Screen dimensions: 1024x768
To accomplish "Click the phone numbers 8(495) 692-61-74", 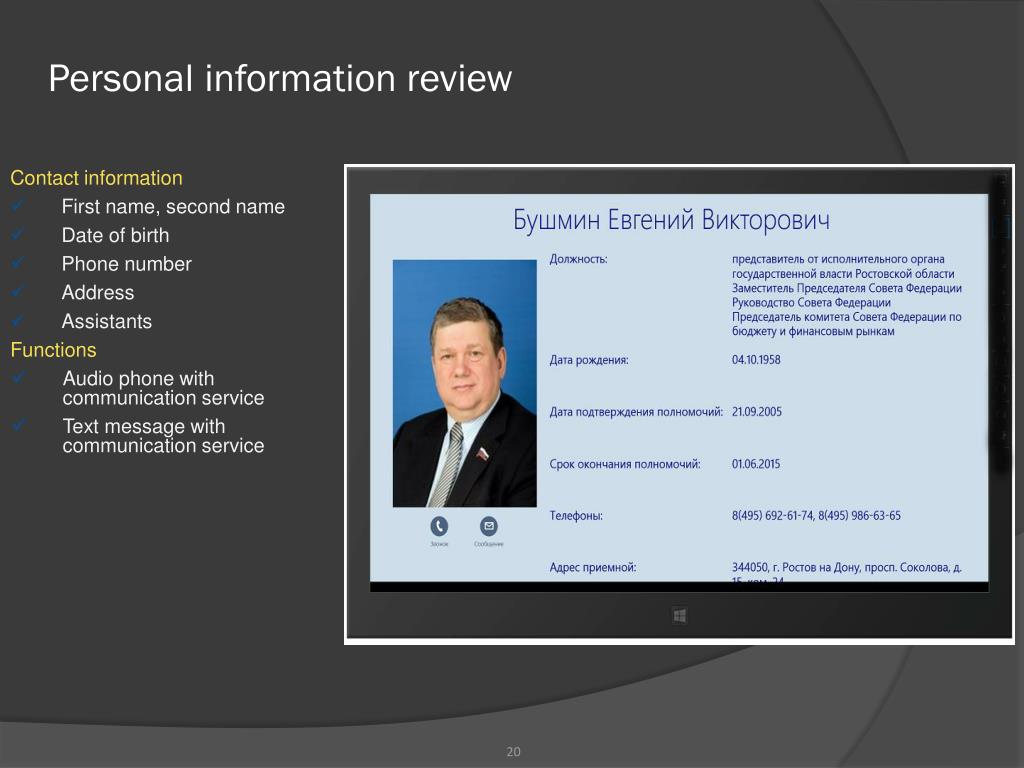I will point(773,516).
